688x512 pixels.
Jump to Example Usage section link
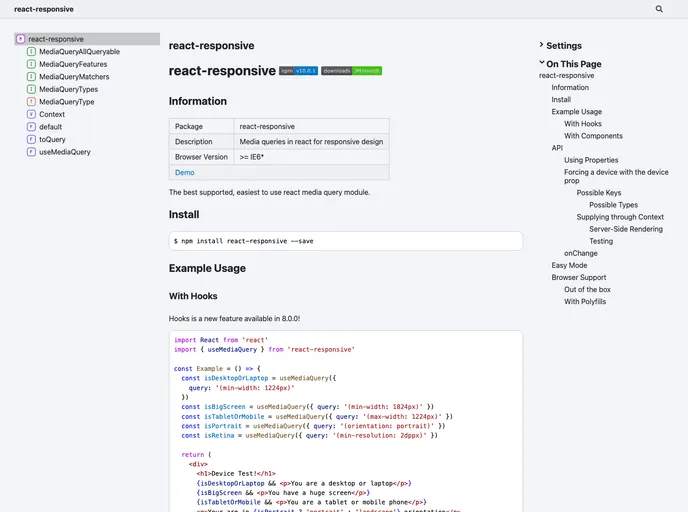(x=577, y=111)
